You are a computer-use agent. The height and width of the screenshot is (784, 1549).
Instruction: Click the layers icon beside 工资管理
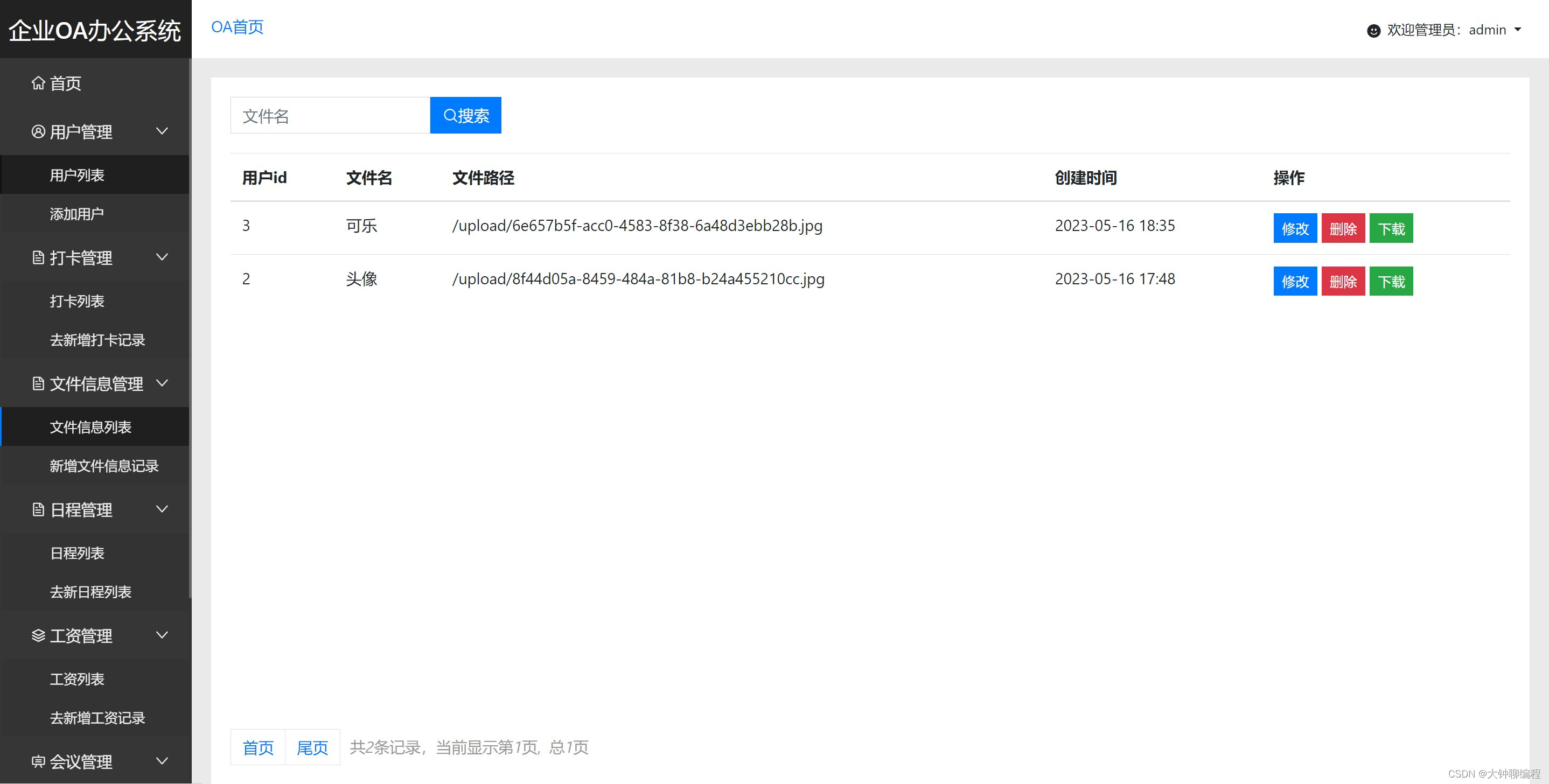click(38, 635)
